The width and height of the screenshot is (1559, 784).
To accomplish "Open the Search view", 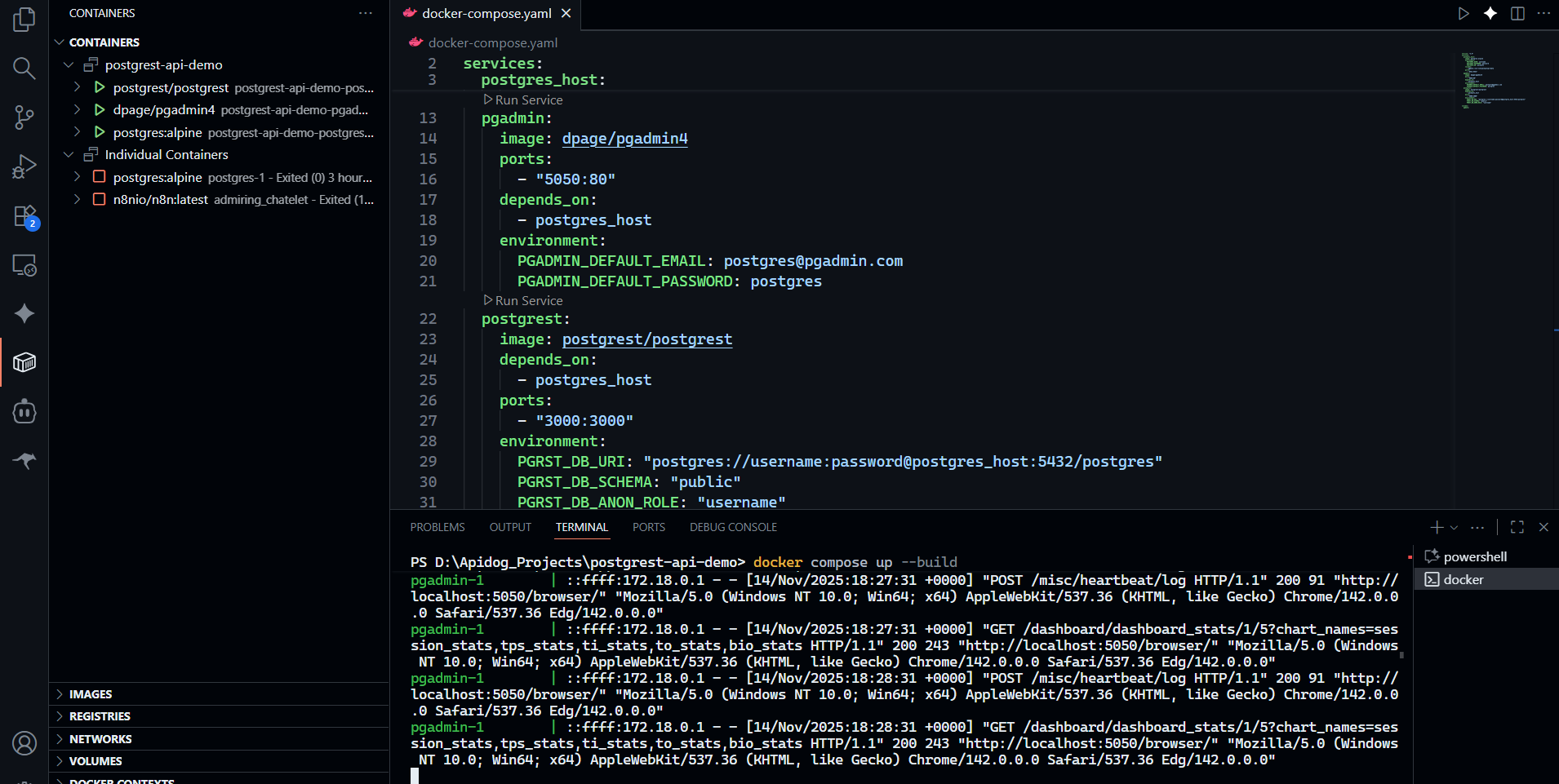I will point(24,69).
